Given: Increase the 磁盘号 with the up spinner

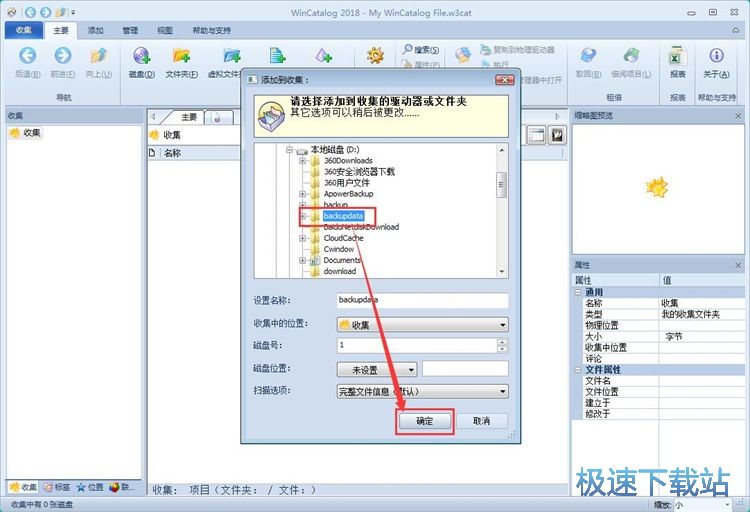Looking at the screenshot, I should pyautogui.click(x=502, y=342).
